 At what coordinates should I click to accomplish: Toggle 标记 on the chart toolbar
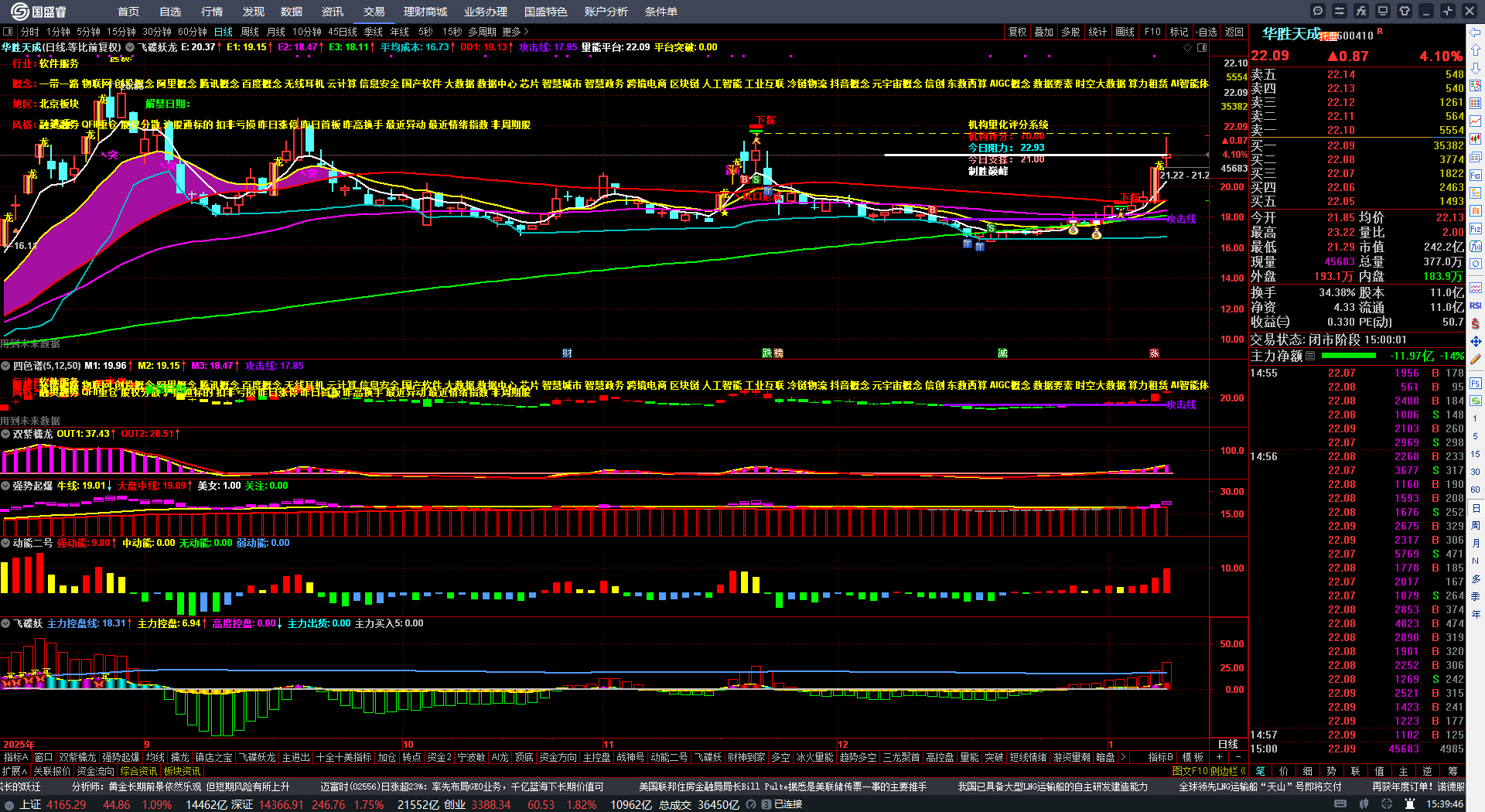[x=1179, y=32]
